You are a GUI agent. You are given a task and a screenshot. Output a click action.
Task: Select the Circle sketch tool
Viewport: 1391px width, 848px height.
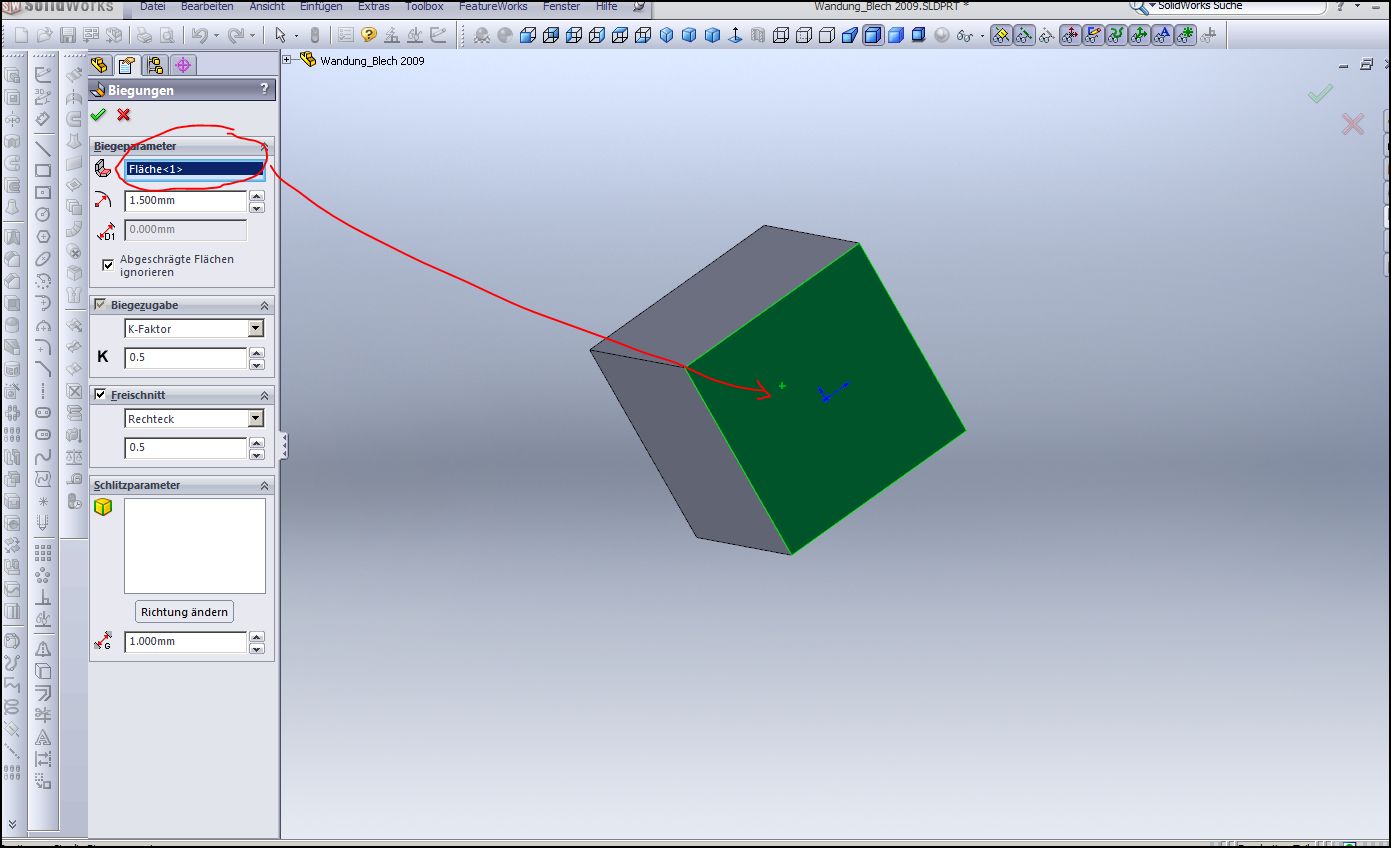coord(43,214)
